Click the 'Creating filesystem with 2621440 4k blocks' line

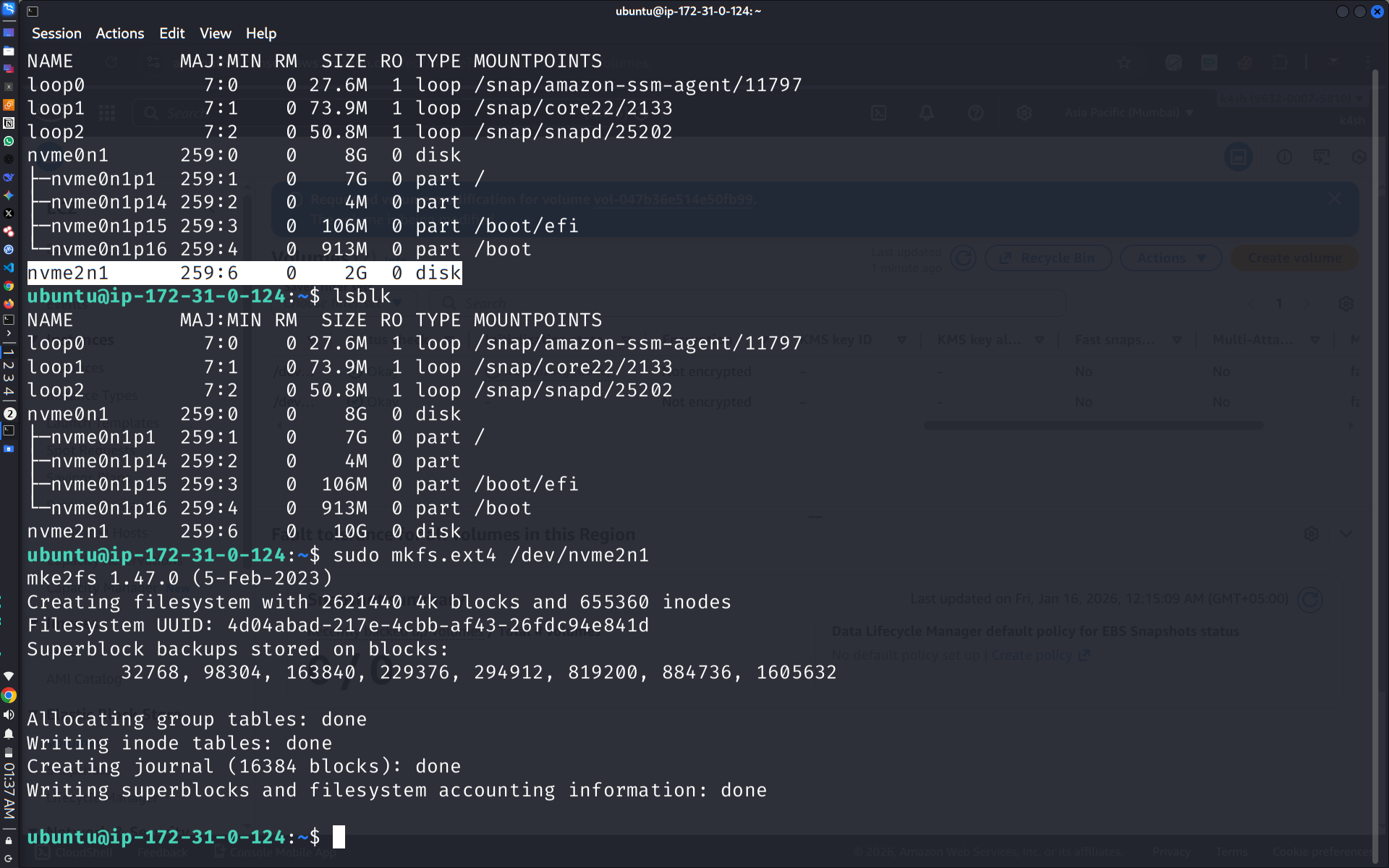tap(379, 603)
